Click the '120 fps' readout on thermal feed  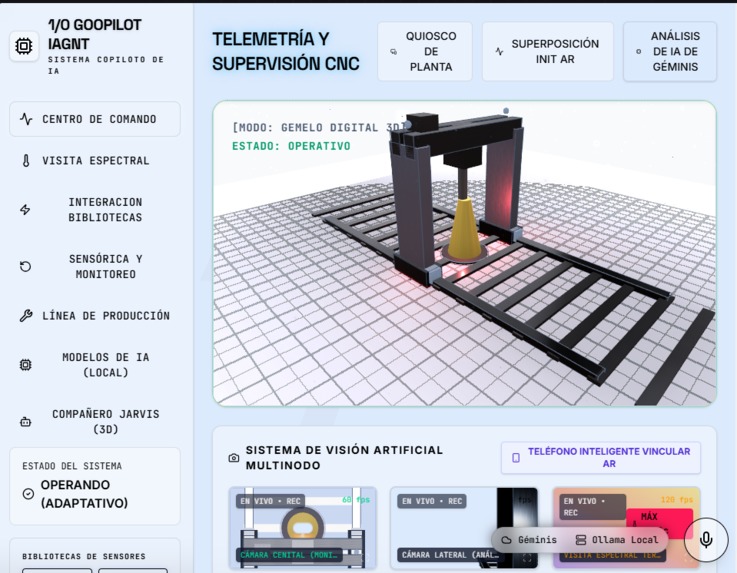[677, 500]
